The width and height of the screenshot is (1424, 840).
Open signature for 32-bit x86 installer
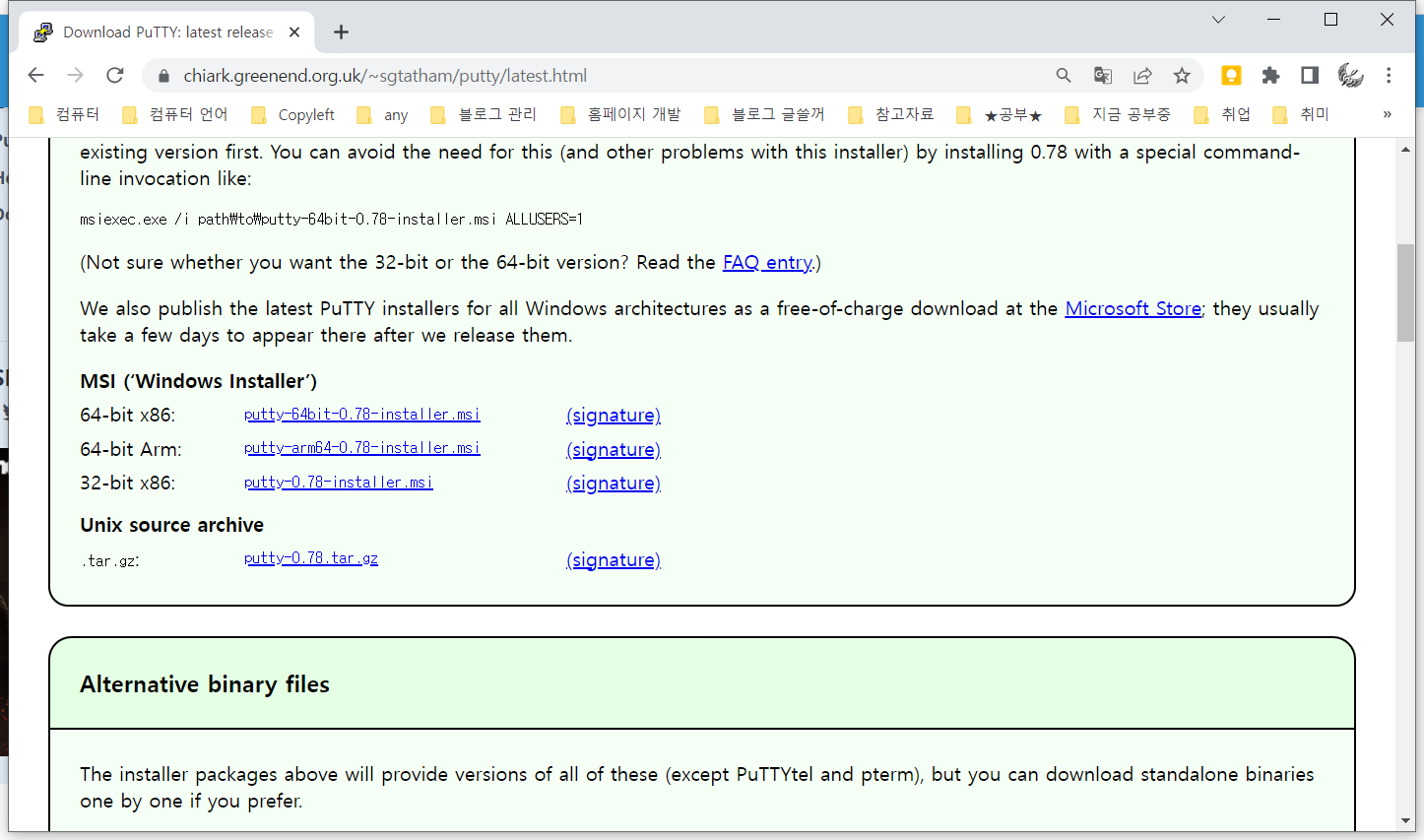pyautogui.click(x=614, y=484)
